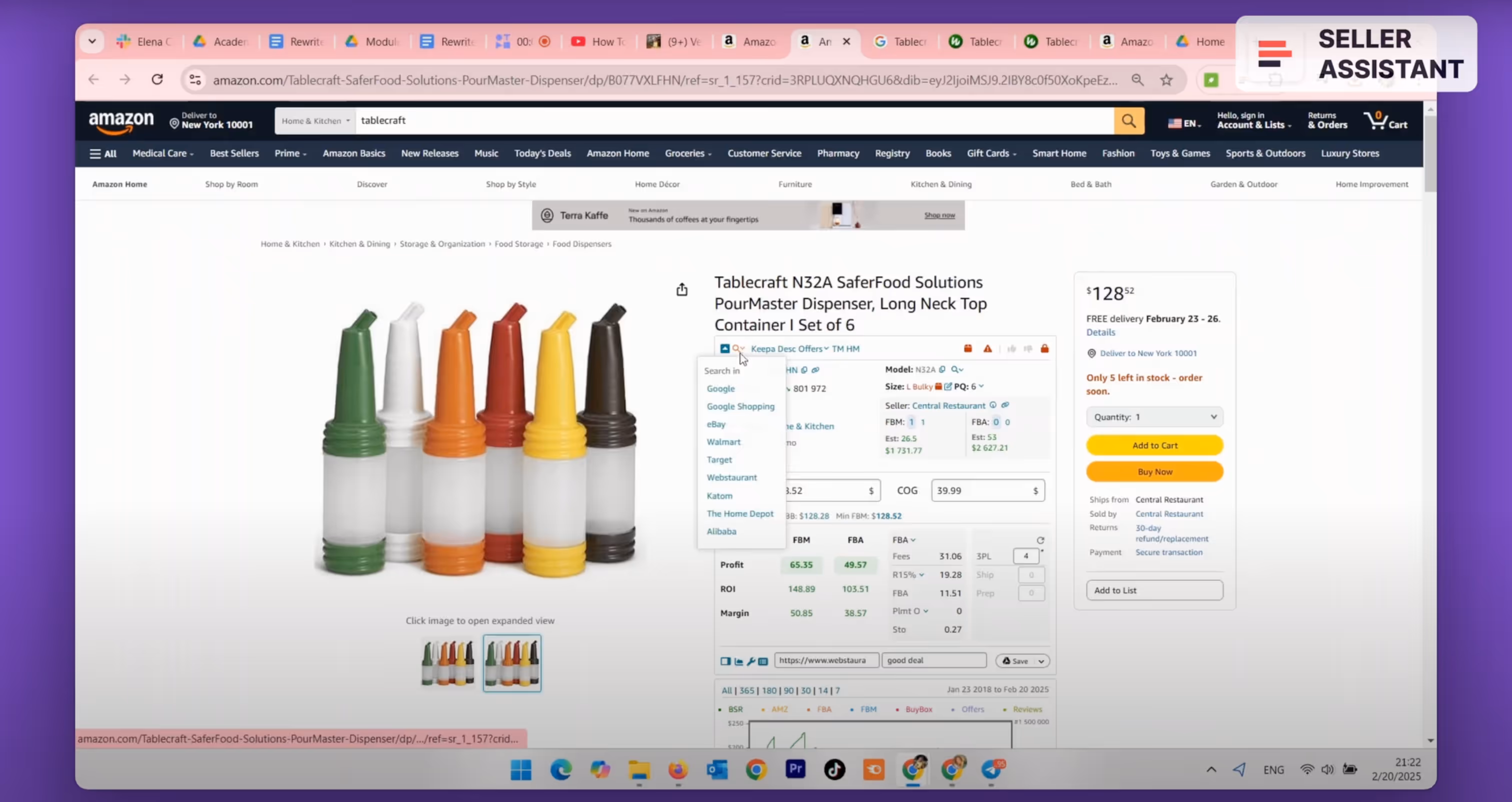Select Walmart in the Search in menu
Viewport: 1512px width, 802px height.
tap(723, 441)
